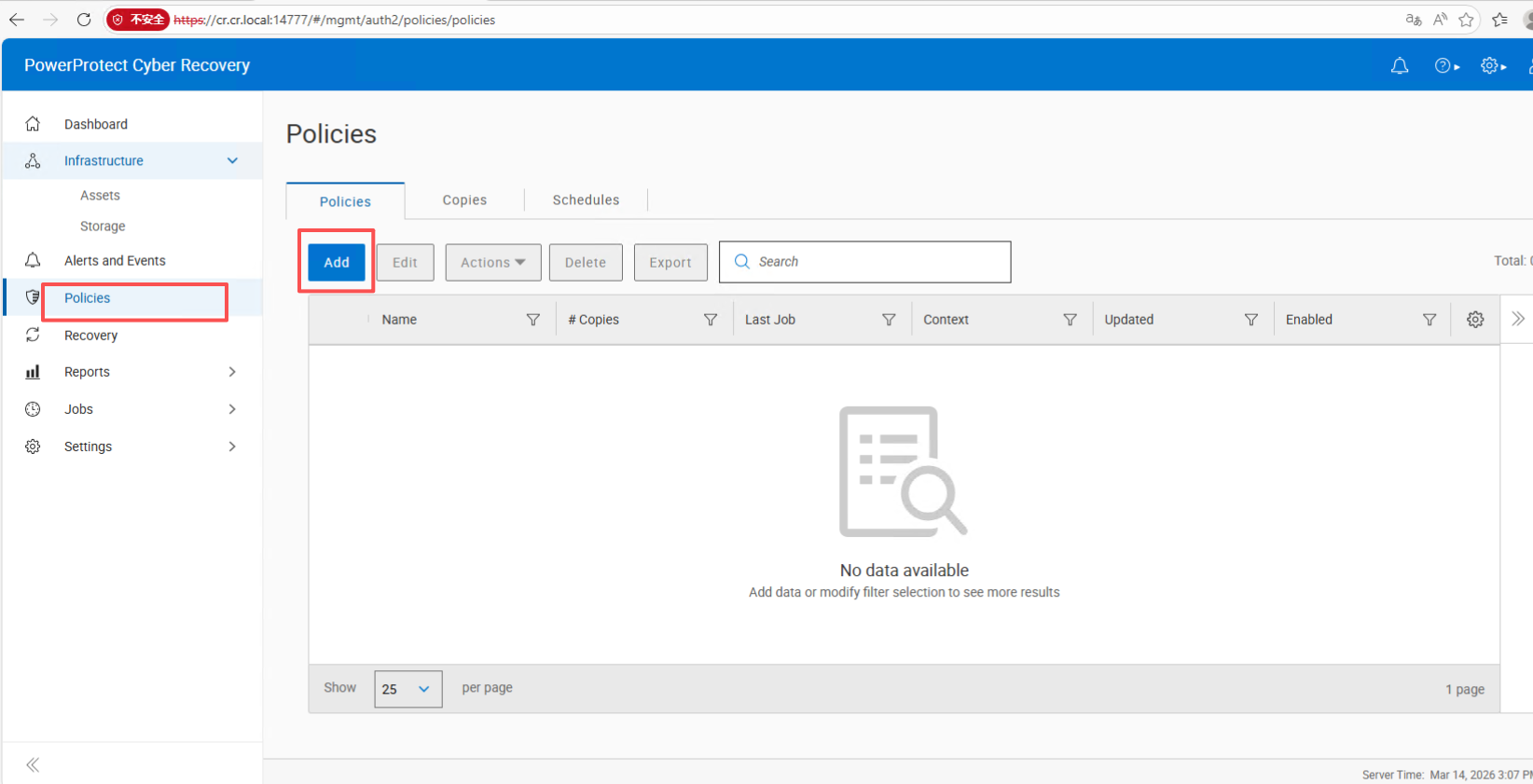Filter the Name column

533,320
